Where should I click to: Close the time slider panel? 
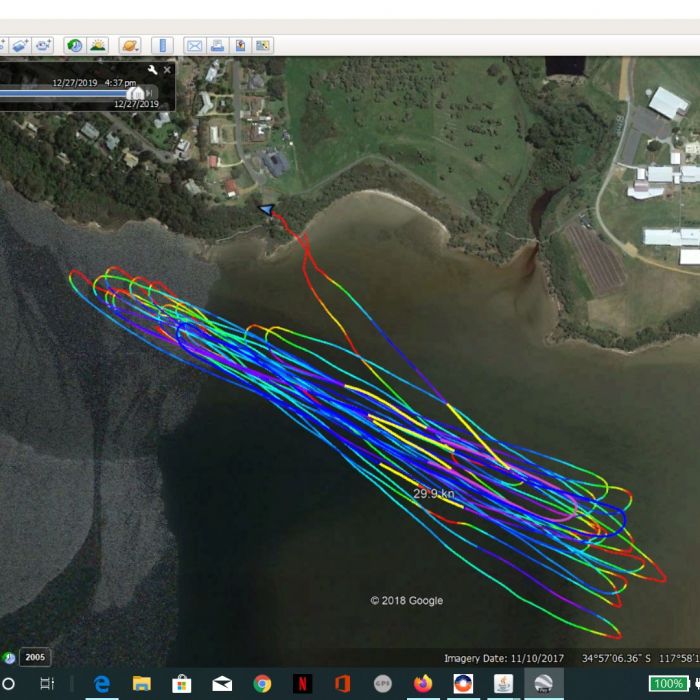(x=167, y=70)
